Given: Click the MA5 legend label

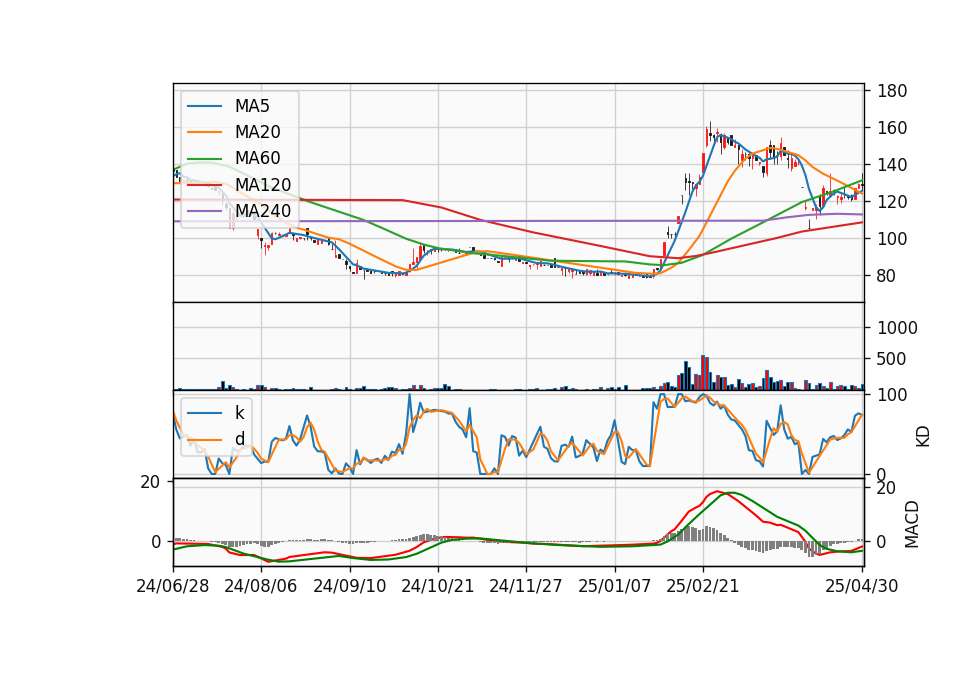Looking at the screenshot, I should [252, 106].
